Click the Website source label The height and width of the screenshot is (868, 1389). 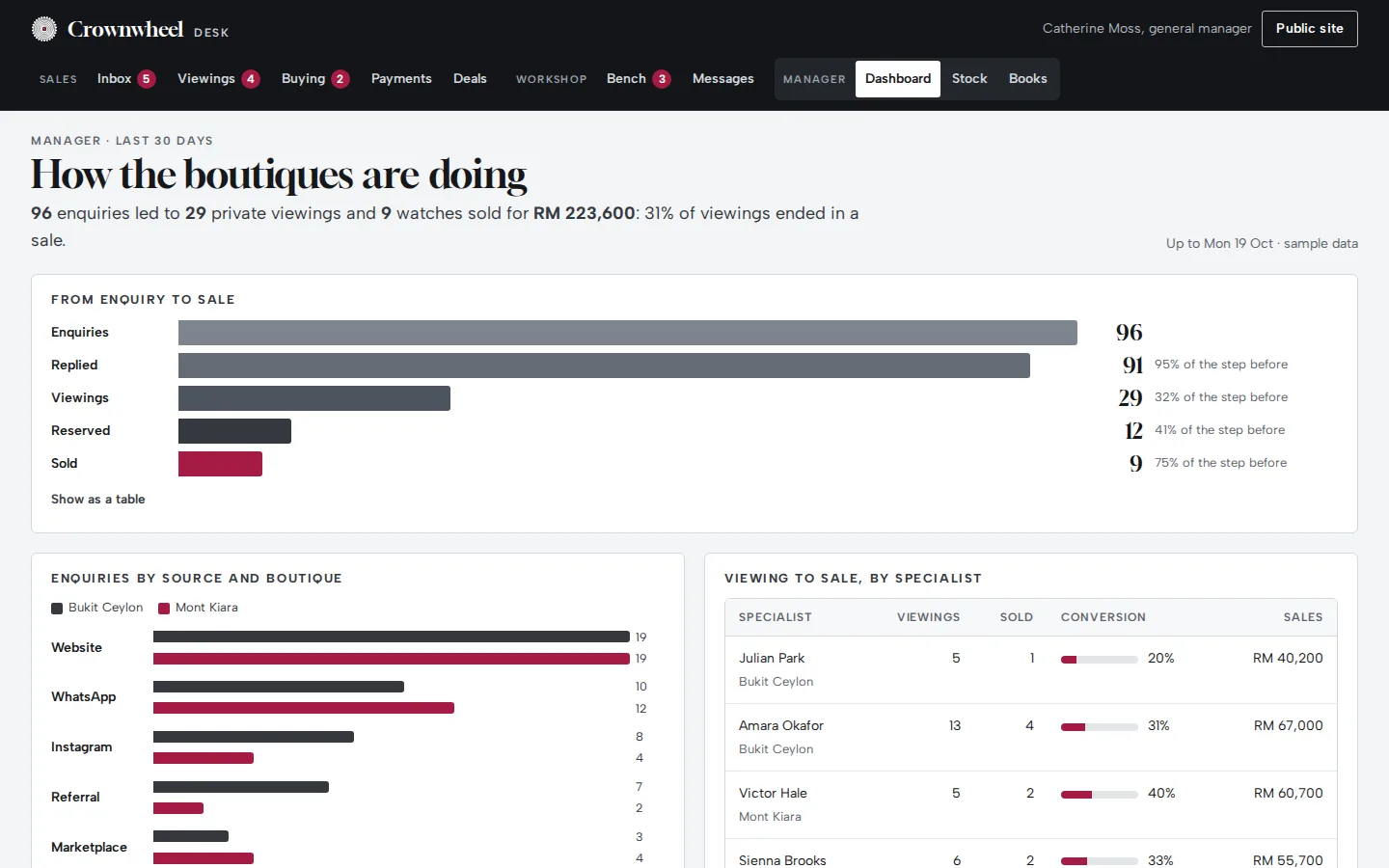[76, 648]
